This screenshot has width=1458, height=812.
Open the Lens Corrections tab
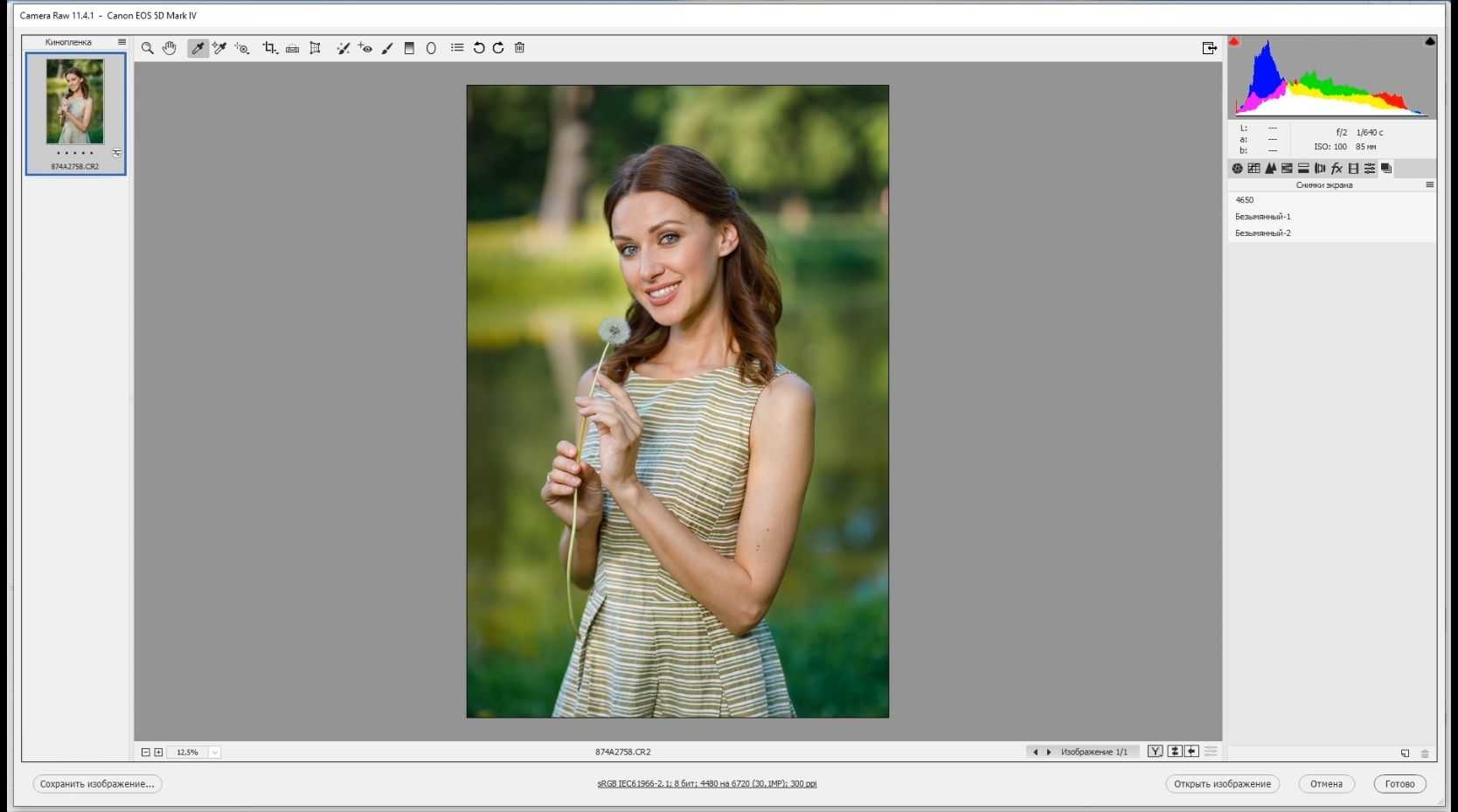tap(1320, 168)
